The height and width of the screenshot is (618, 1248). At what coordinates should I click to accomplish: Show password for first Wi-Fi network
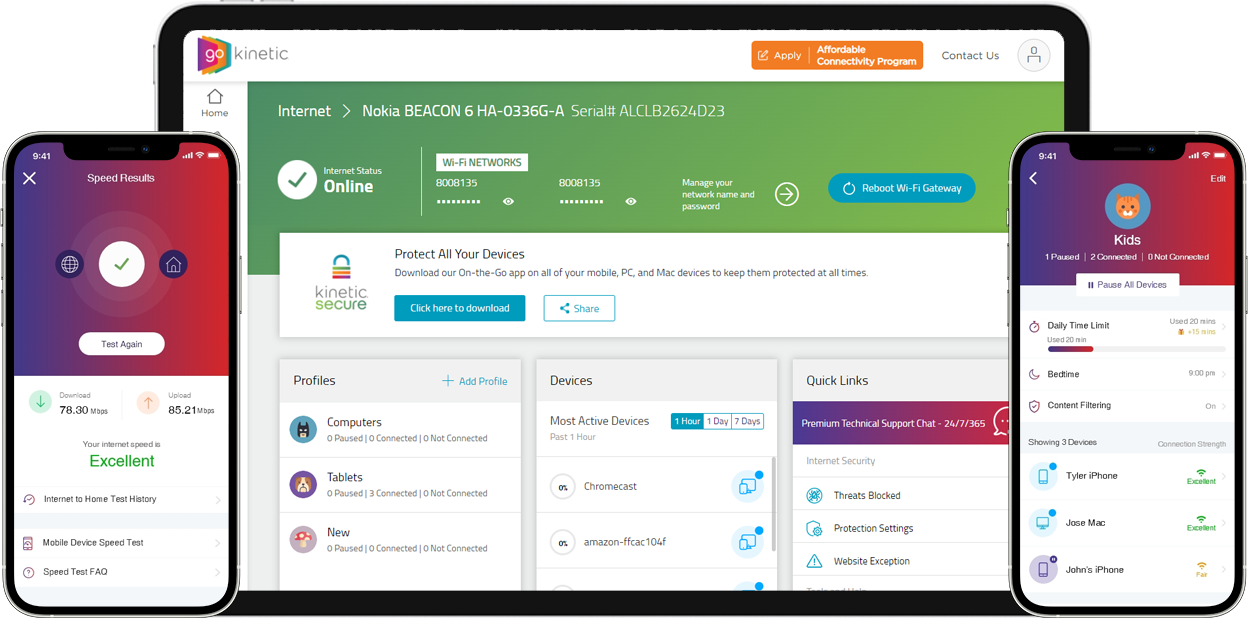[x=508, y=202]
